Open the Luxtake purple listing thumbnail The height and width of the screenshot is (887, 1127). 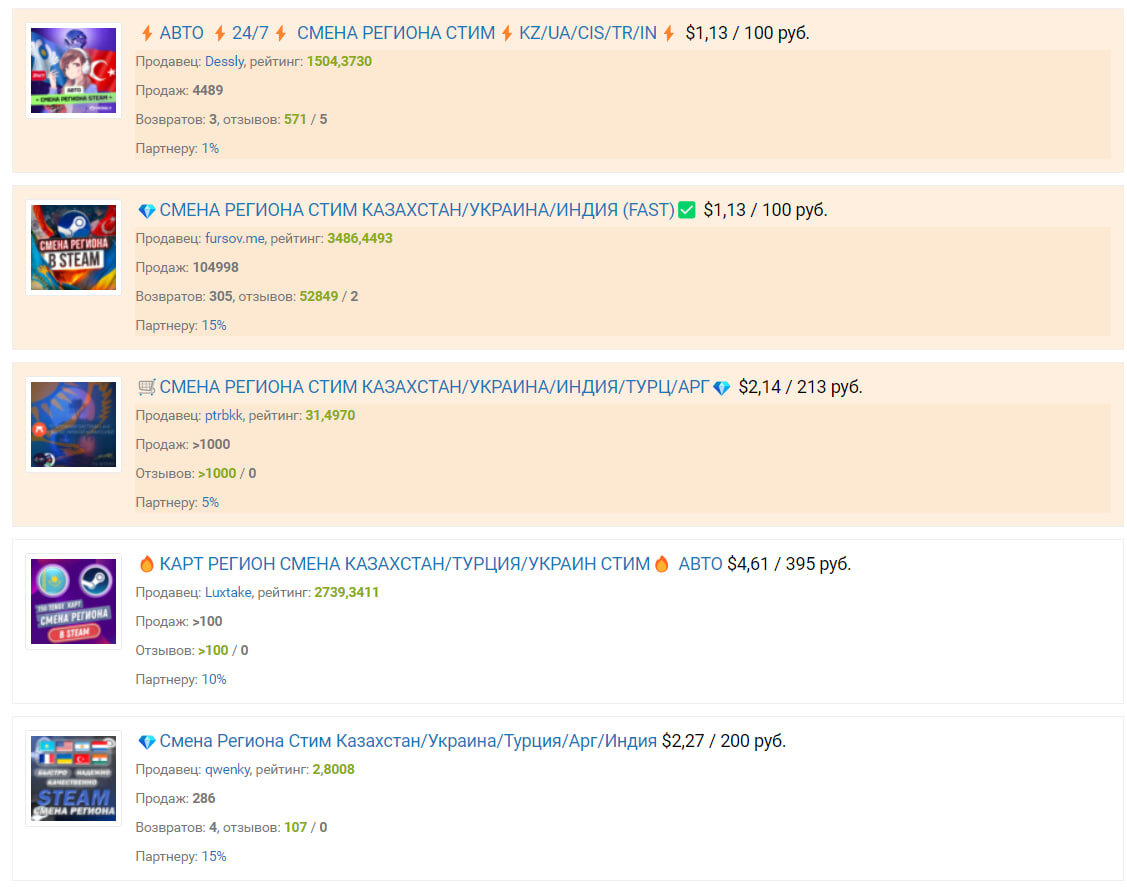click(73, 602)
